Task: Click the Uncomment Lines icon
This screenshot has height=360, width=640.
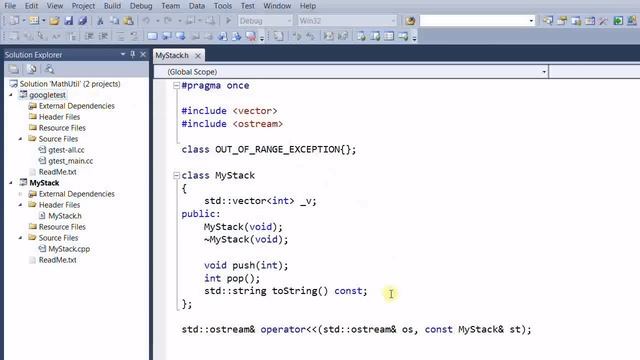Action: click(x=134, y=36)
